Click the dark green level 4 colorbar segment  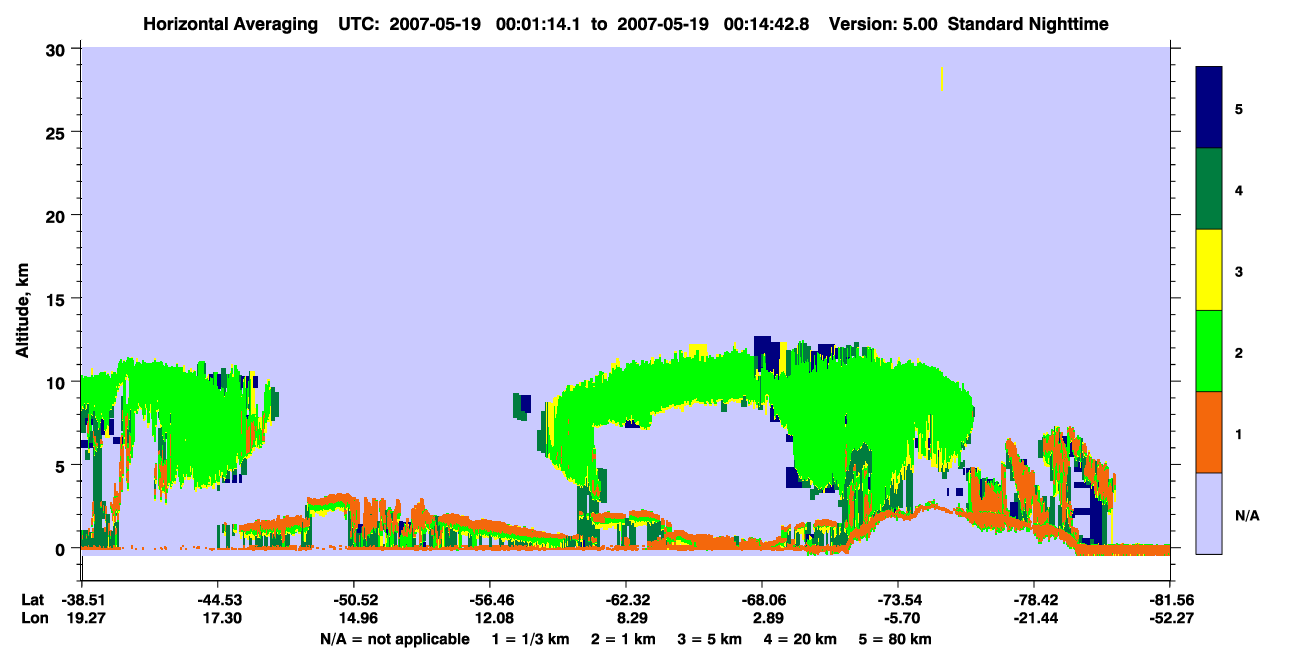click(x=1209, y=189)
